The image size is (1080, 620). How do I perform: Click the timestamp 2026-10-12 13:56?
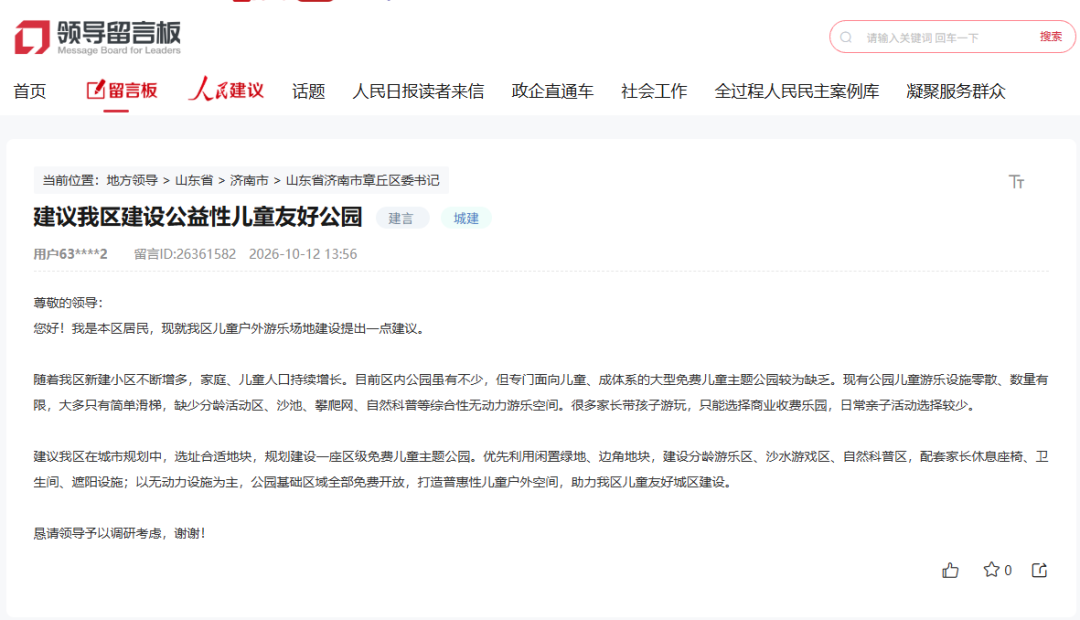[x=303, y=254]
